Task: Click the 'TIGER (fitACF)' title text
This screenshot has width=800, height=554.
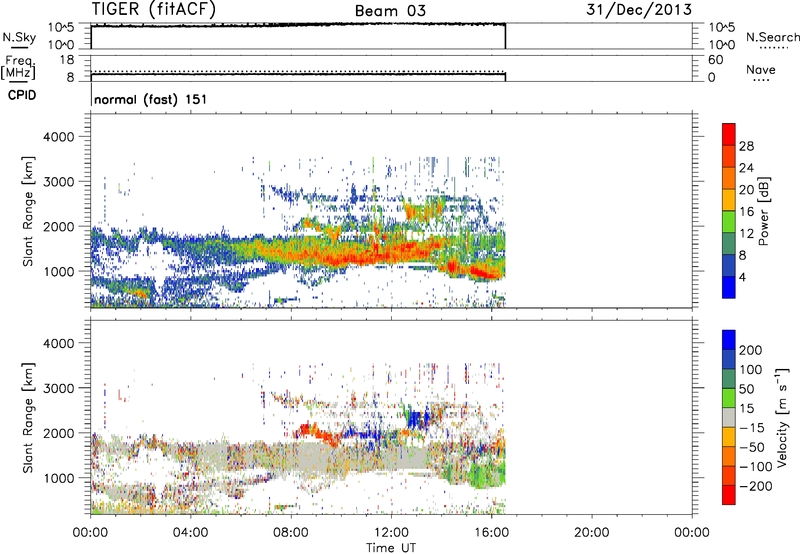Action: coord(154,9)
